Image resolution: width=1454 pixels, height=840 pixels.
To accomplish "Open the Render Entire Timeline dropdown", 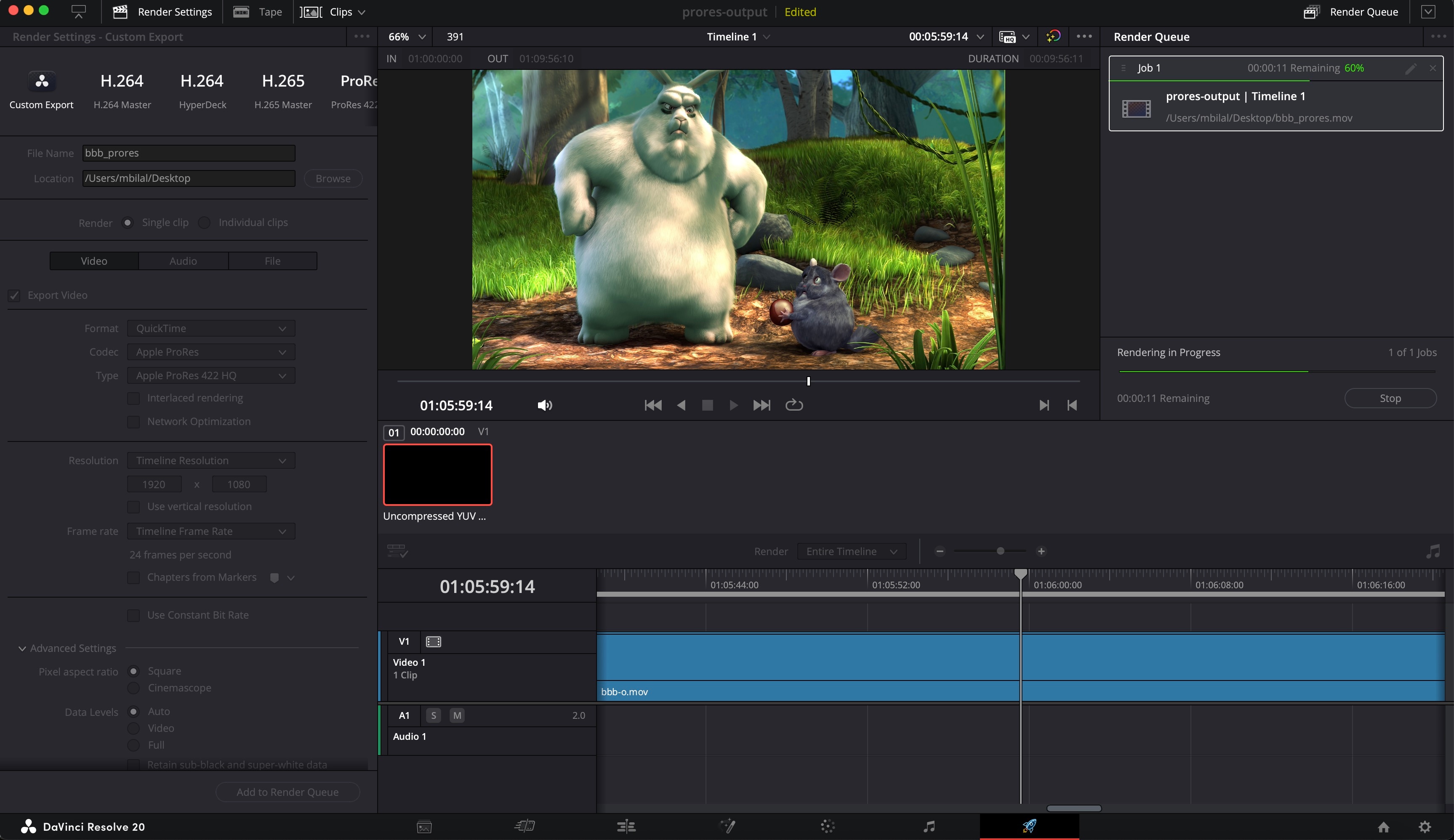I will (x=852, y=552).
